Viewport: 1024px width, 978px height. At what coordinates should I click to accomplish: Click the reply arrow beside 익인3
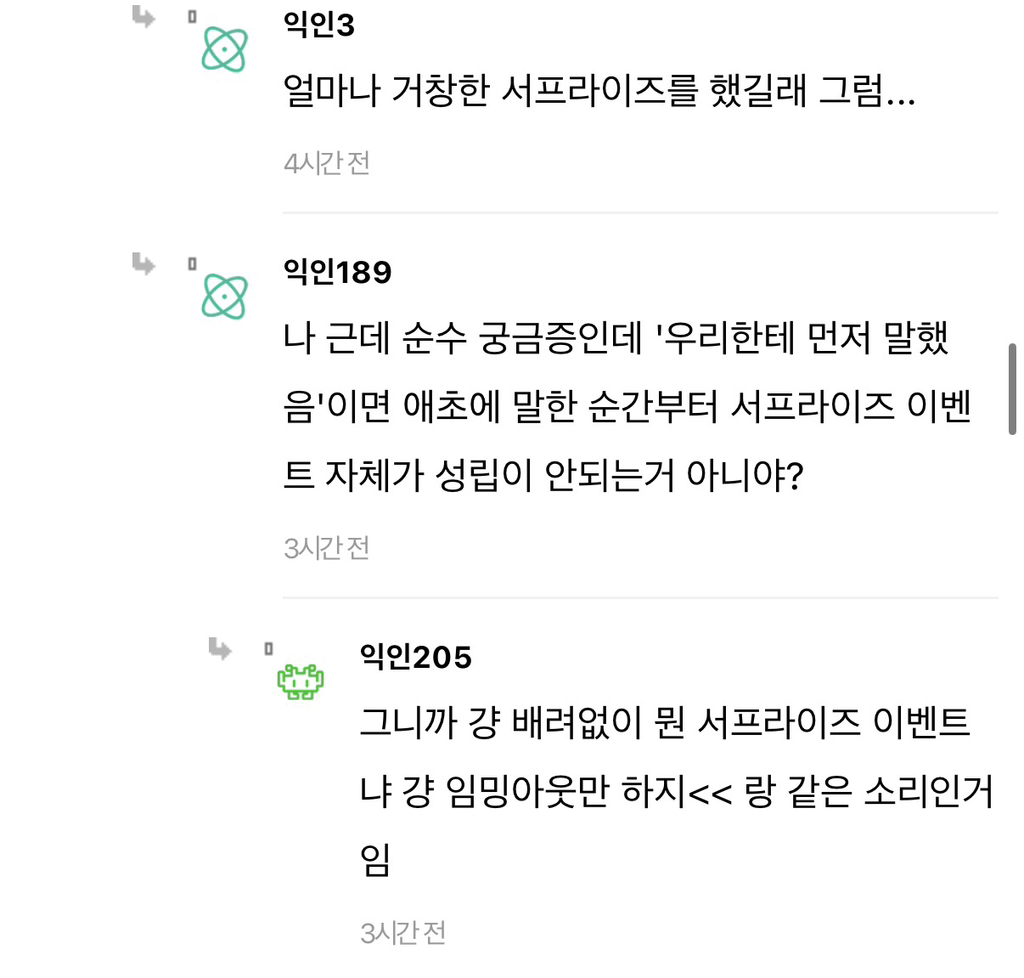(141, 17)
